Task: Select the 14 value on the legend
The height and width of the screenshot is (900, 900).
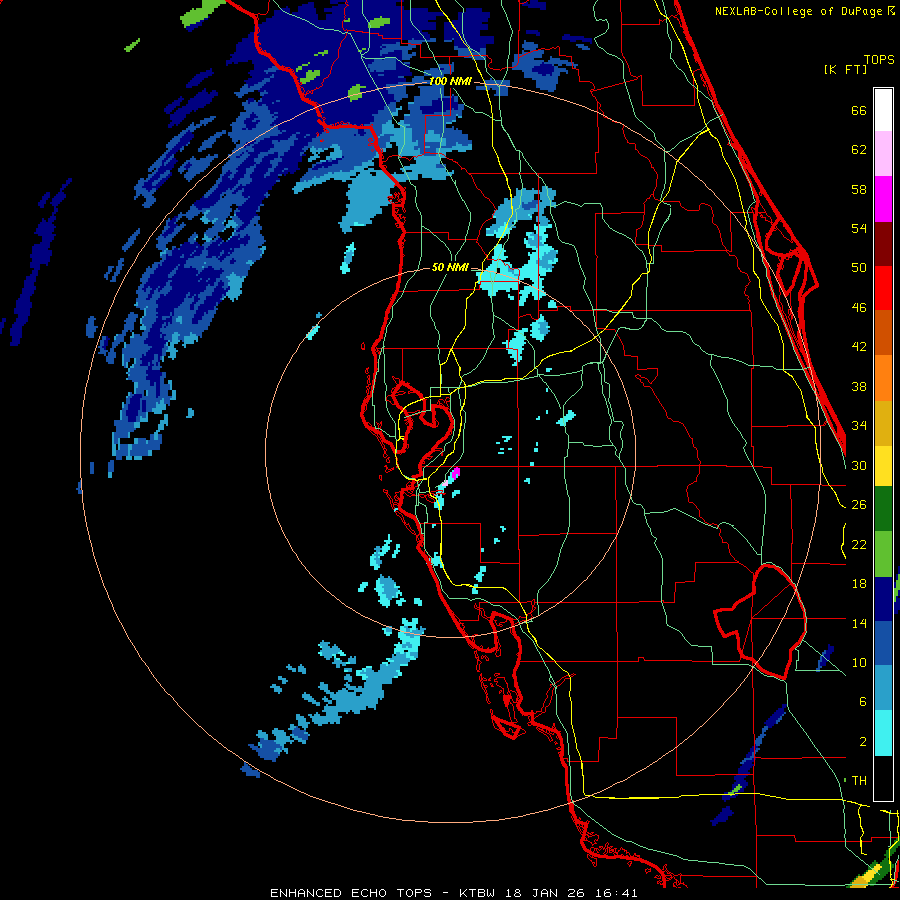Action: (859, 623)
